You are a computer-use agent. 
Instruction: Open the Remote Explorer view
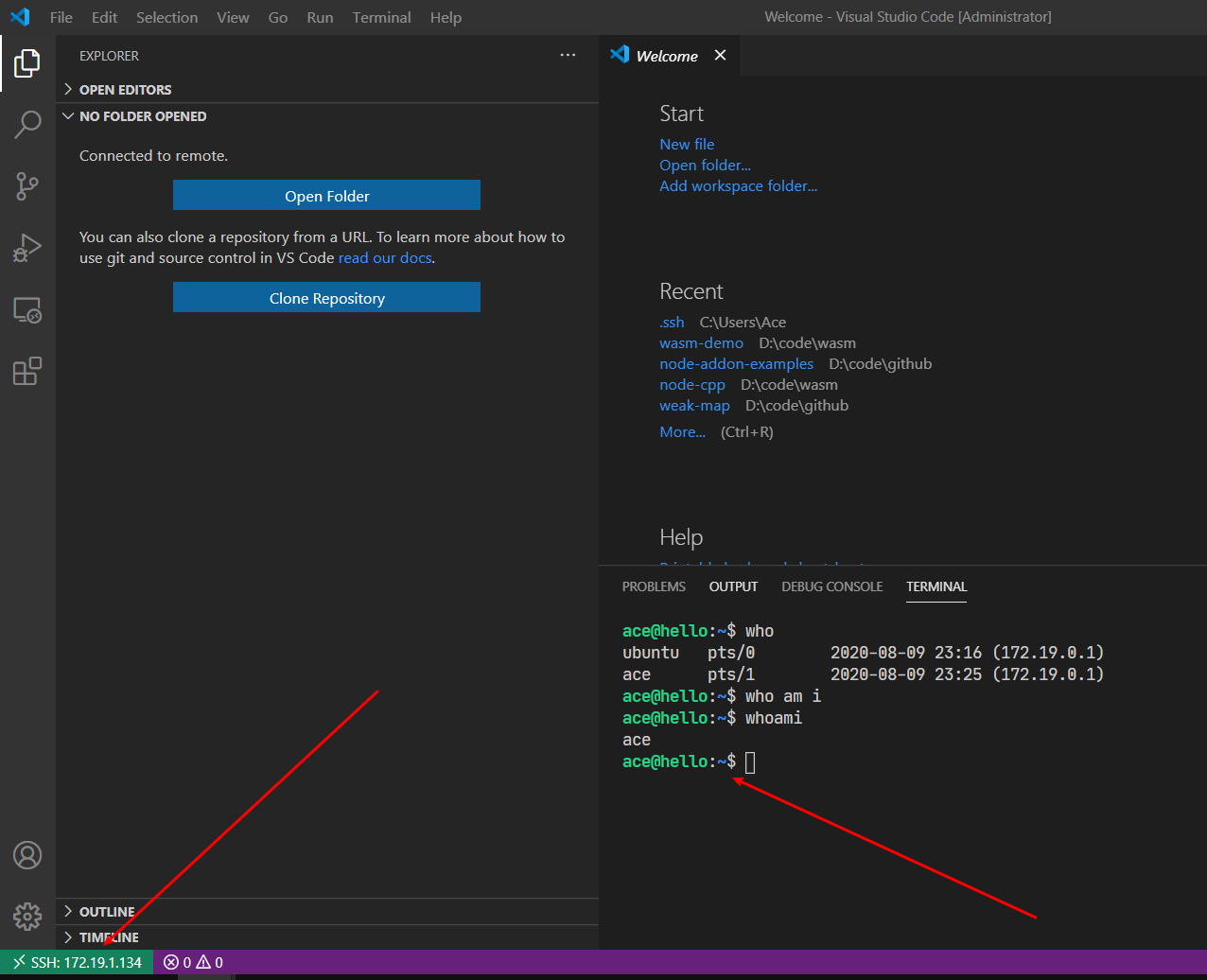pos(27,310)
